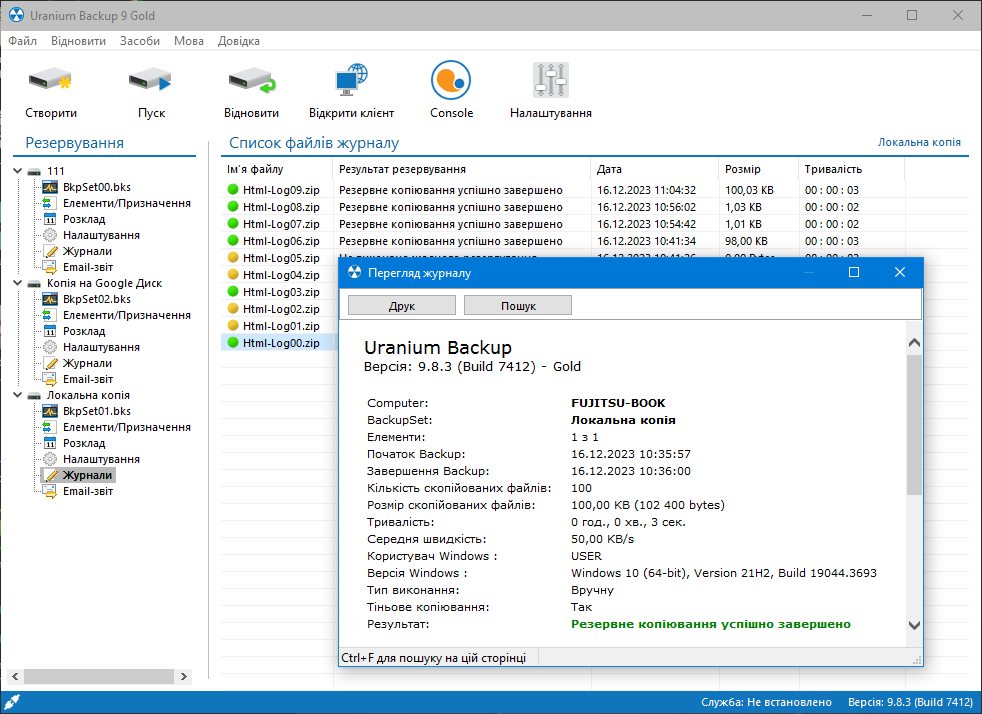Open Розклад calendar item under 111
This screenshot has width=982, height=714.
pos(84,219)
